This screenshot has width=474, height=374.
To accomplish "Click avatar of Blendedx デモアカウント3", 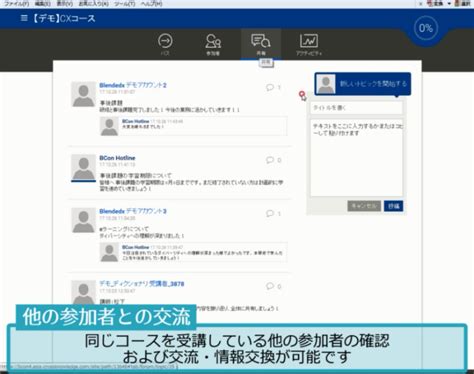I will [83, 221].
